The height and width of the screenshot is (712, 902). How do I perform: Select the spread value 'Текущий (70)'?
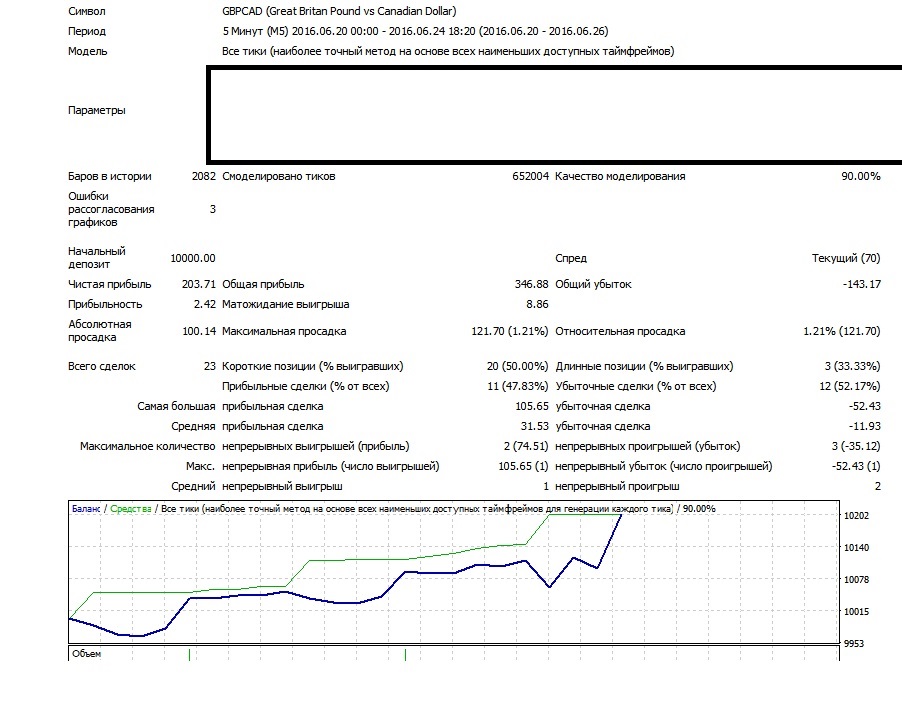tap(846, 258)
